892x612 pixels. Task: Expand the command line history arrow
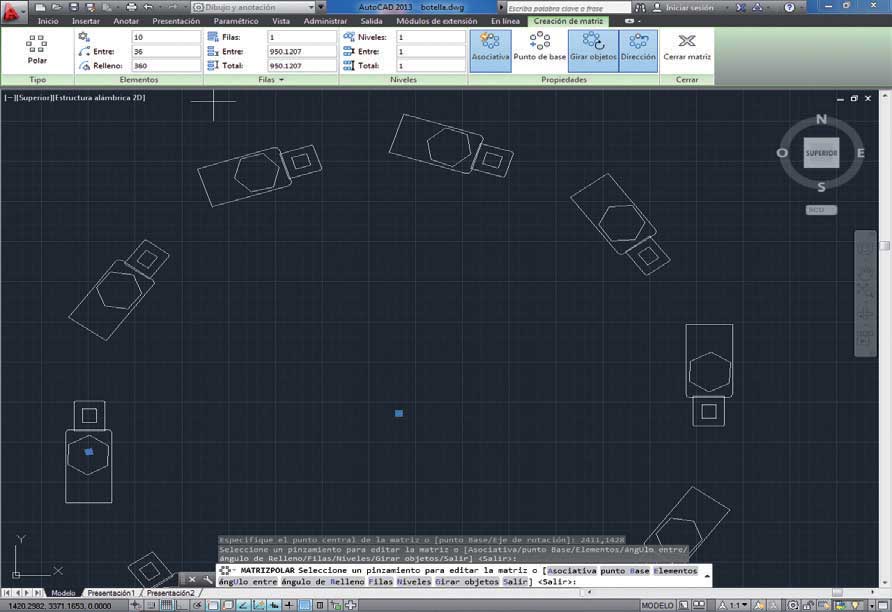pos(707,576)
